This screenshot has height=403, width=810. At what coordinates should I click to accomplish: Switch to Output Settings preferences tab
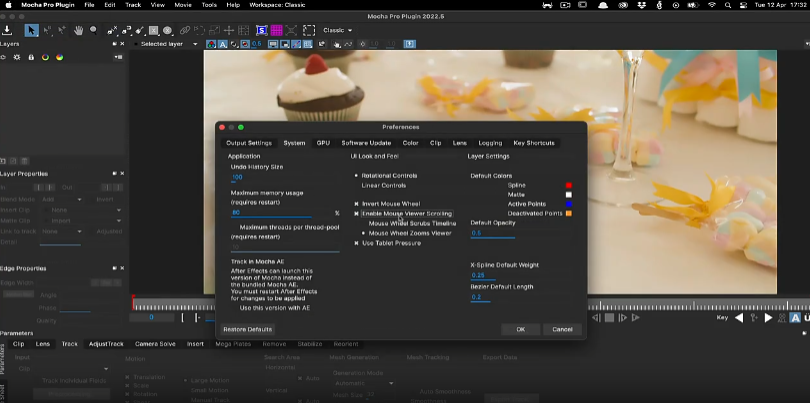tap(248, 143)
